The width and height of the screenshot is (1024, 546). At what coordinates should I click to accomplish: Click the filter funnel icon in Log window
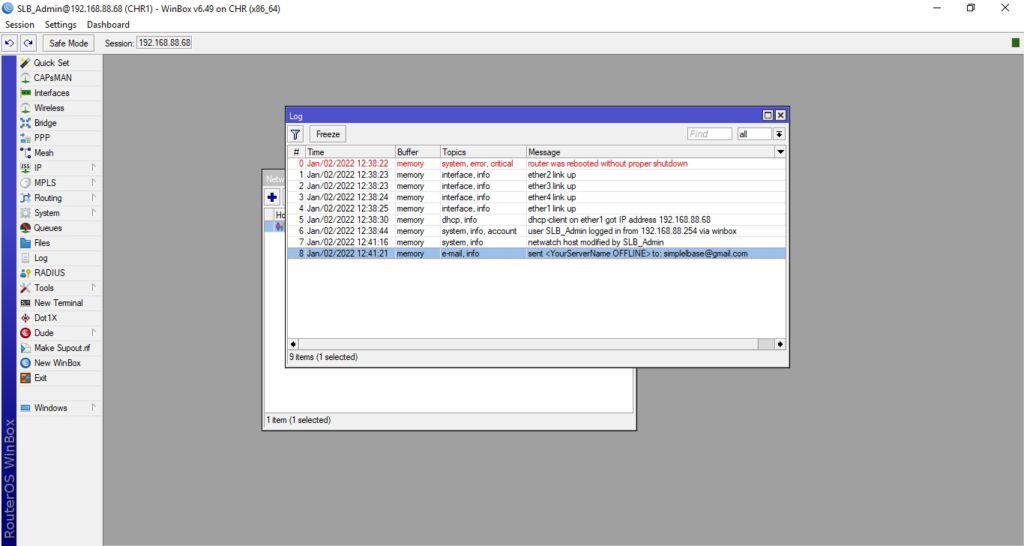click(x=295, y=134)
